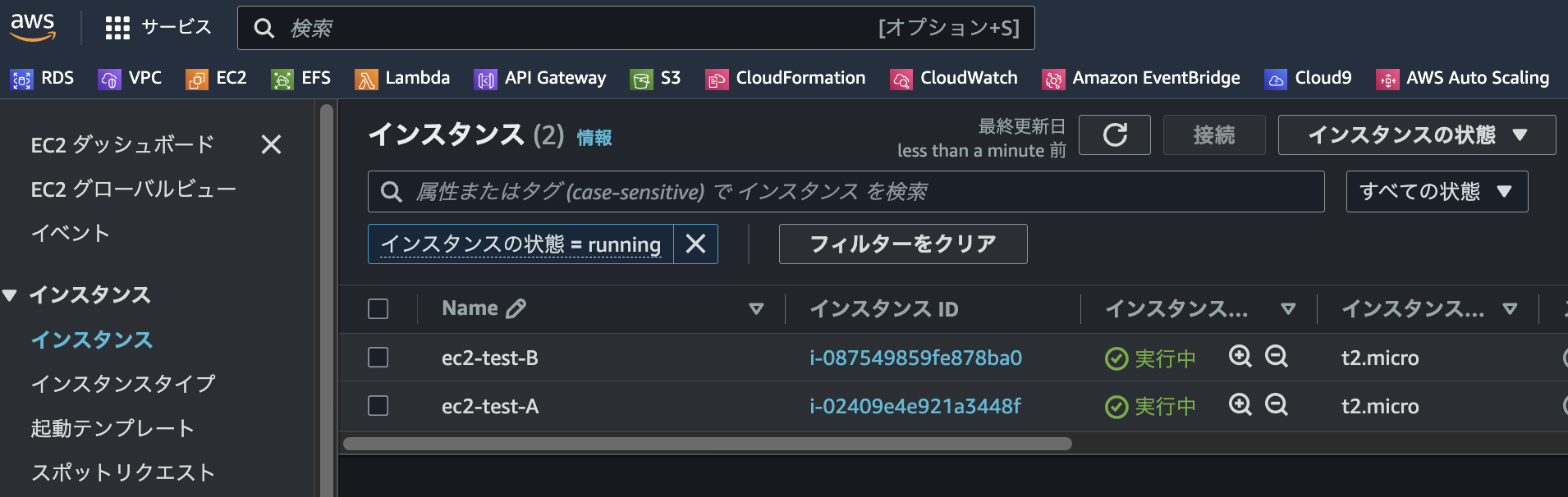Switch to インスタンスタイプ in the sidebar
This screenshot has width=1568, height=497.
pyautogui.click(x=123, y=383)
